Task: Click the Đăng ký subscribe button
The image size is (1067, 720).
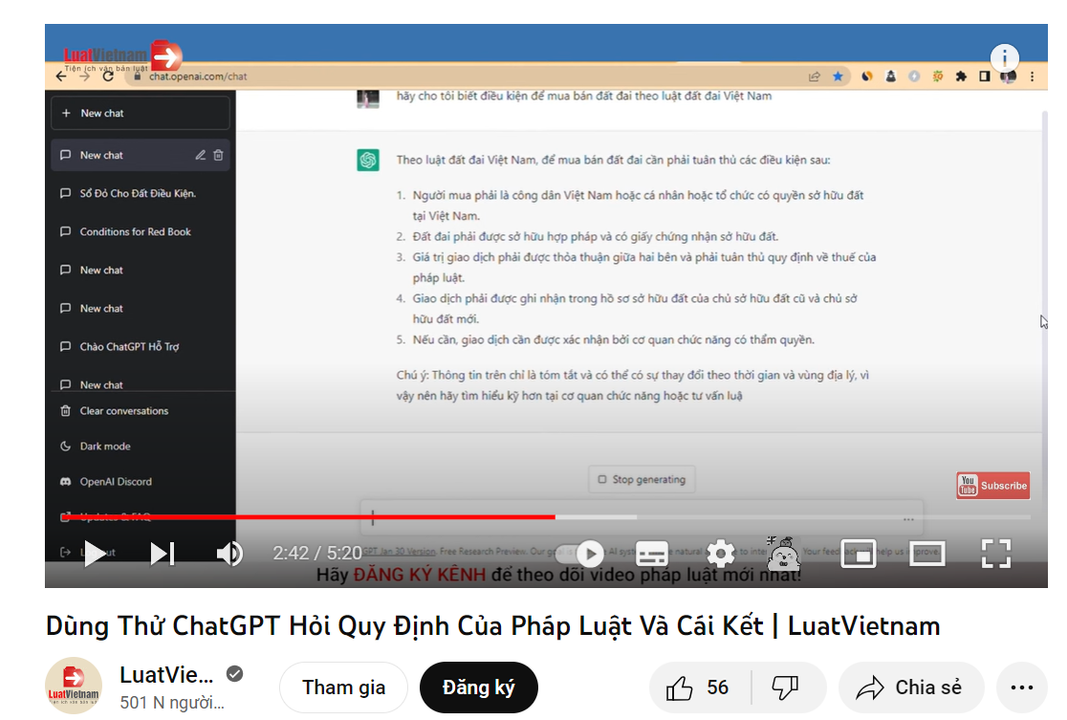Action: click(478, 687)
